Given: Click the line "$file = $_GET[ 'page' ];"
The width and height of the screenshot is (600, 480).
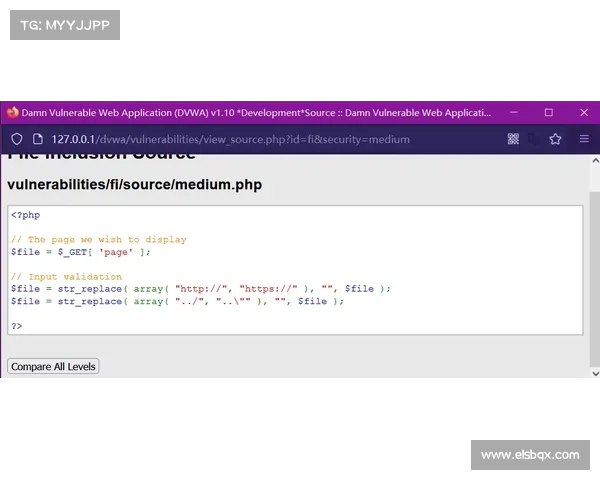Looking at the screenshot, I should point(81,252).
